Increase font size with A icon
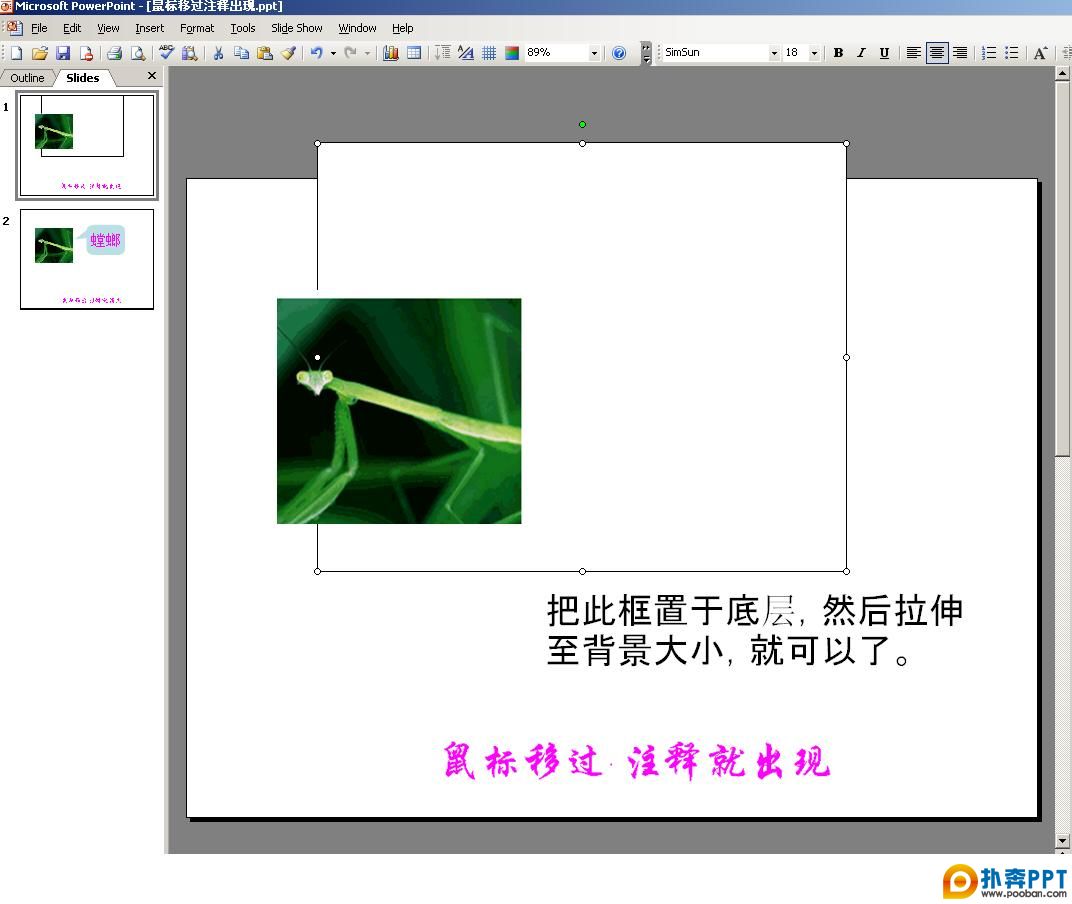This screenshot has width=1072, height=904. [1041, 53]
